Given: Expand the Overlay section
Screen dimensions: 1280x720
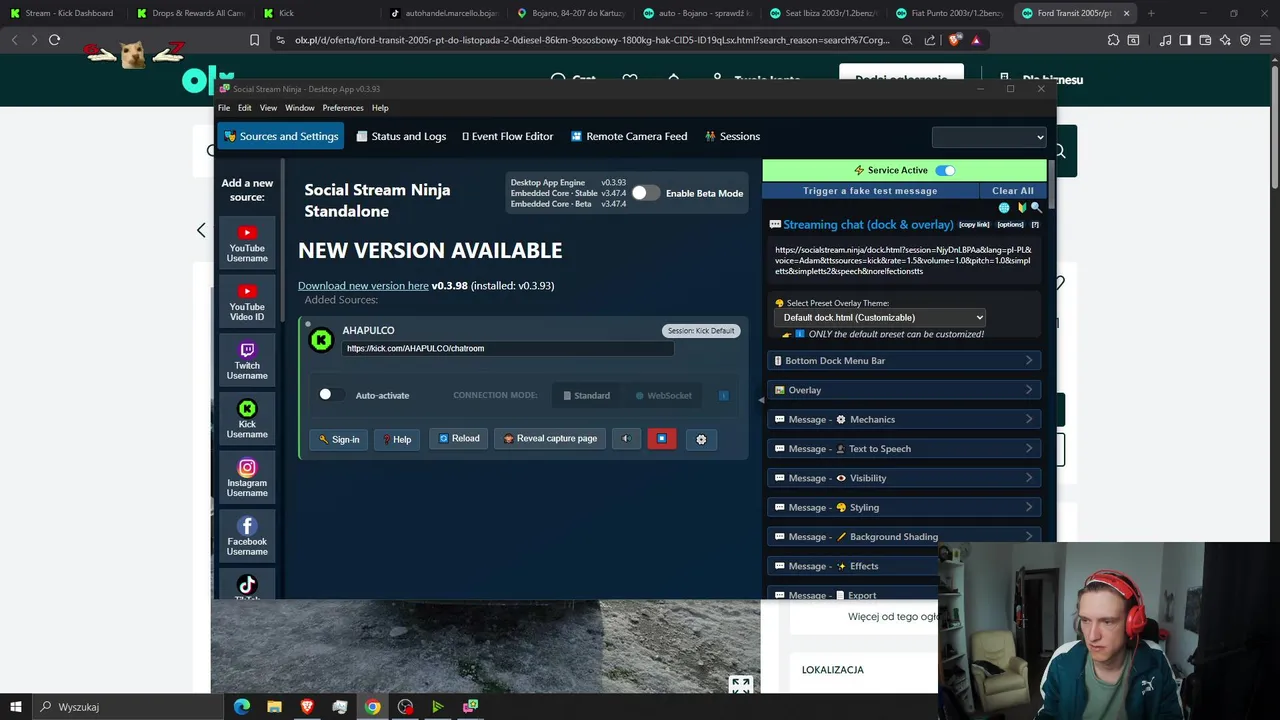Looking at the screenshot, I should coord(904,390).
